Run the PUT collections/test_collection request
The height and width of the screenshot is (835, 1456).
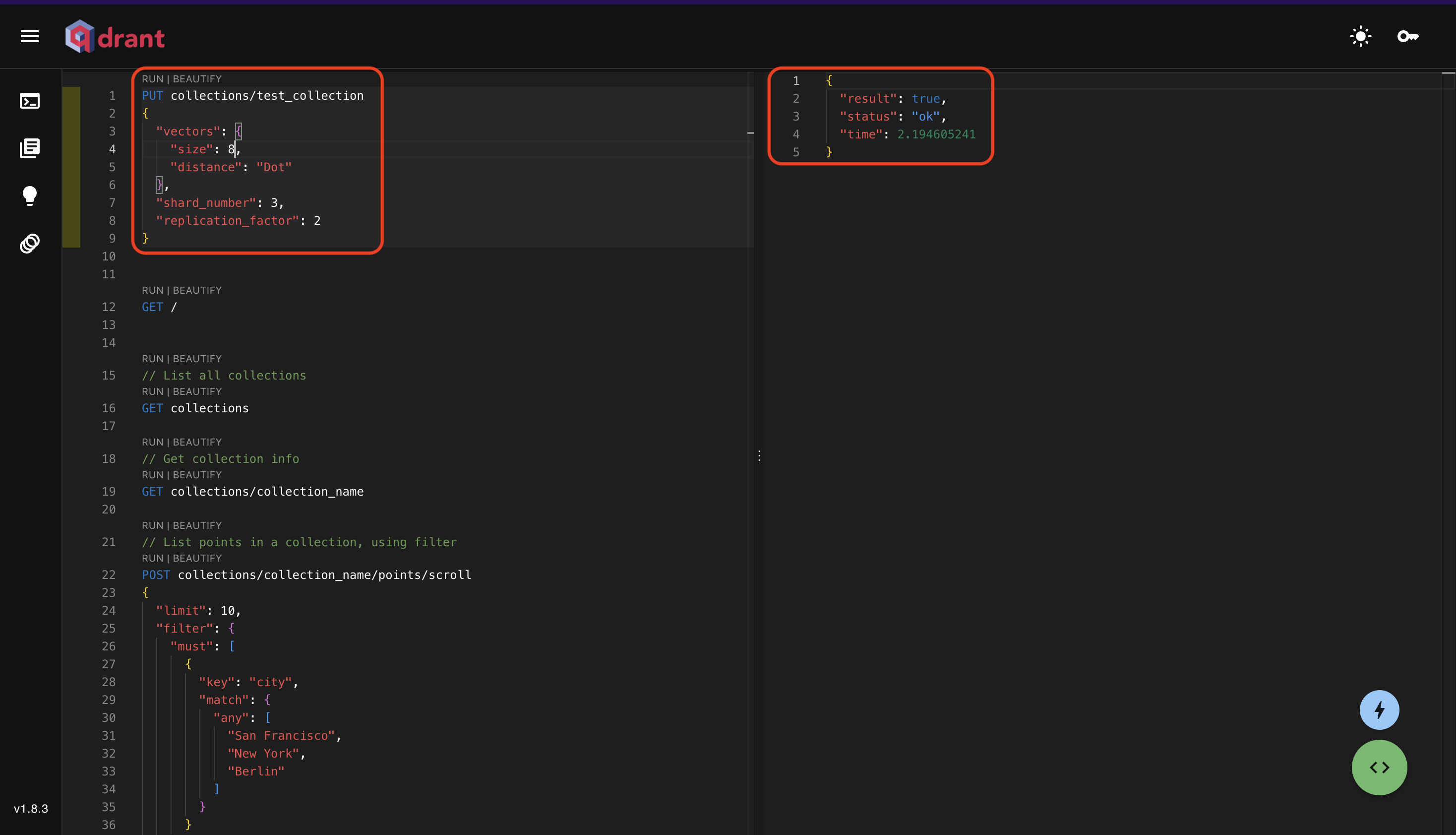point(152,79)
